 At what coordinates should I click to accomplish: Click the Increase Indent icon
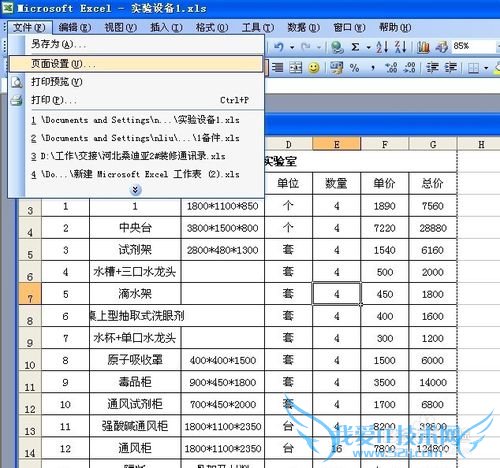(451, 68)
